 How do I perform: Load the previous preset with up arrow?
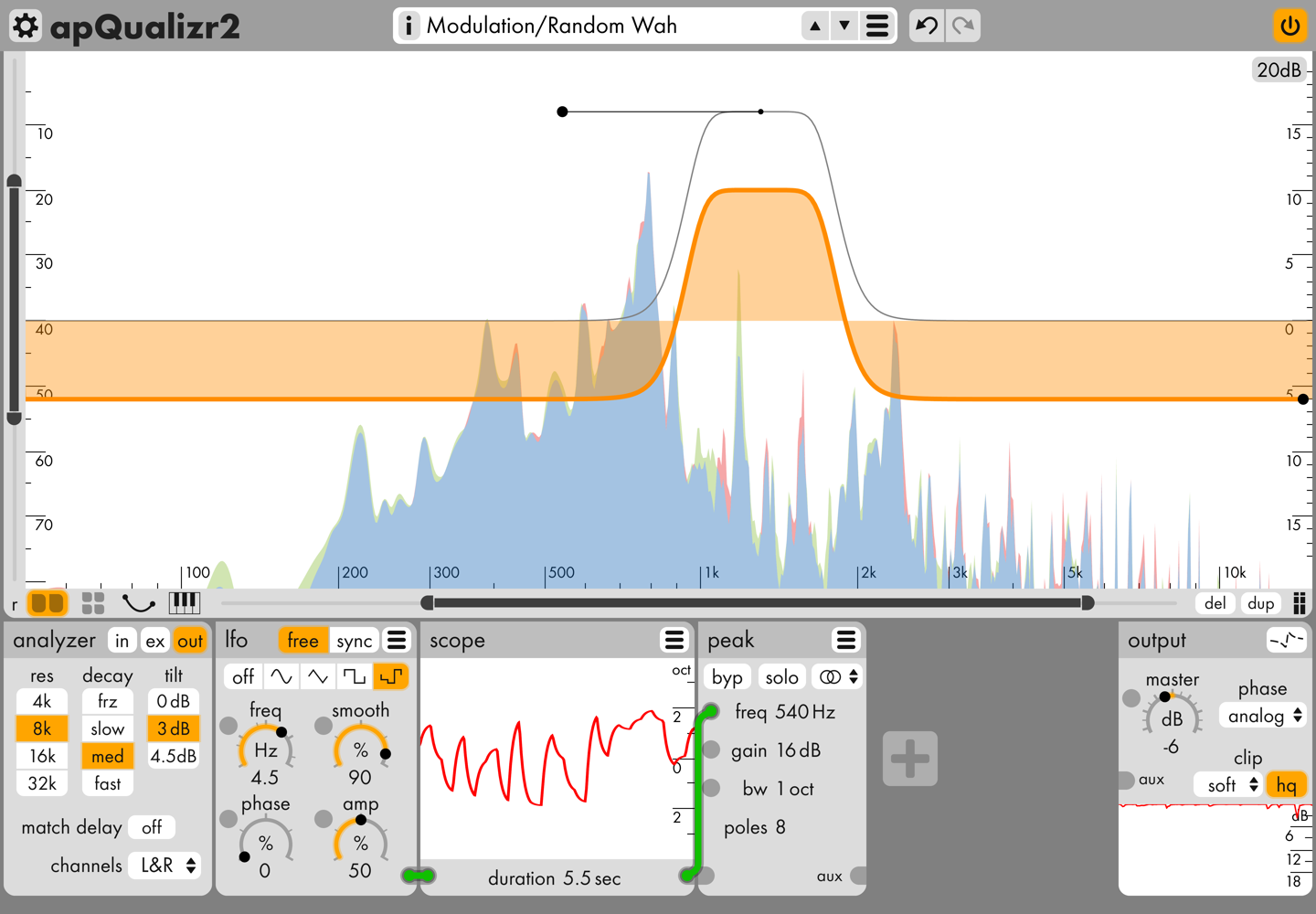tap(815, 26)
